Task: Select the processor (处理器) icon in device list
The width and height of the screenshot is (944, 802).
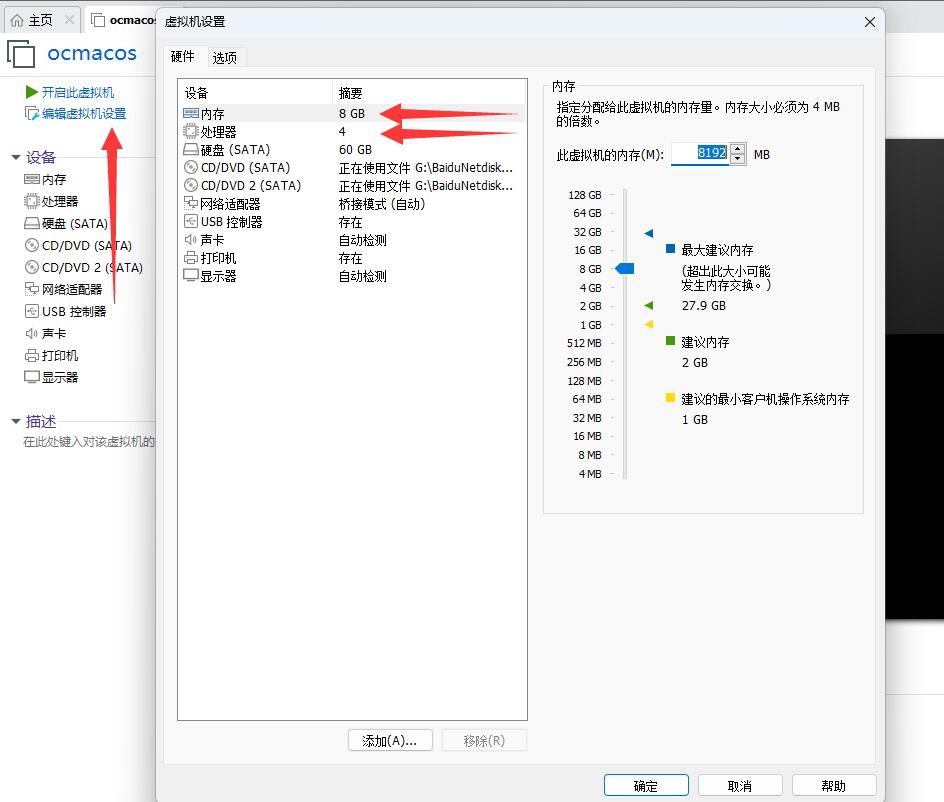Action: point(191,132)
